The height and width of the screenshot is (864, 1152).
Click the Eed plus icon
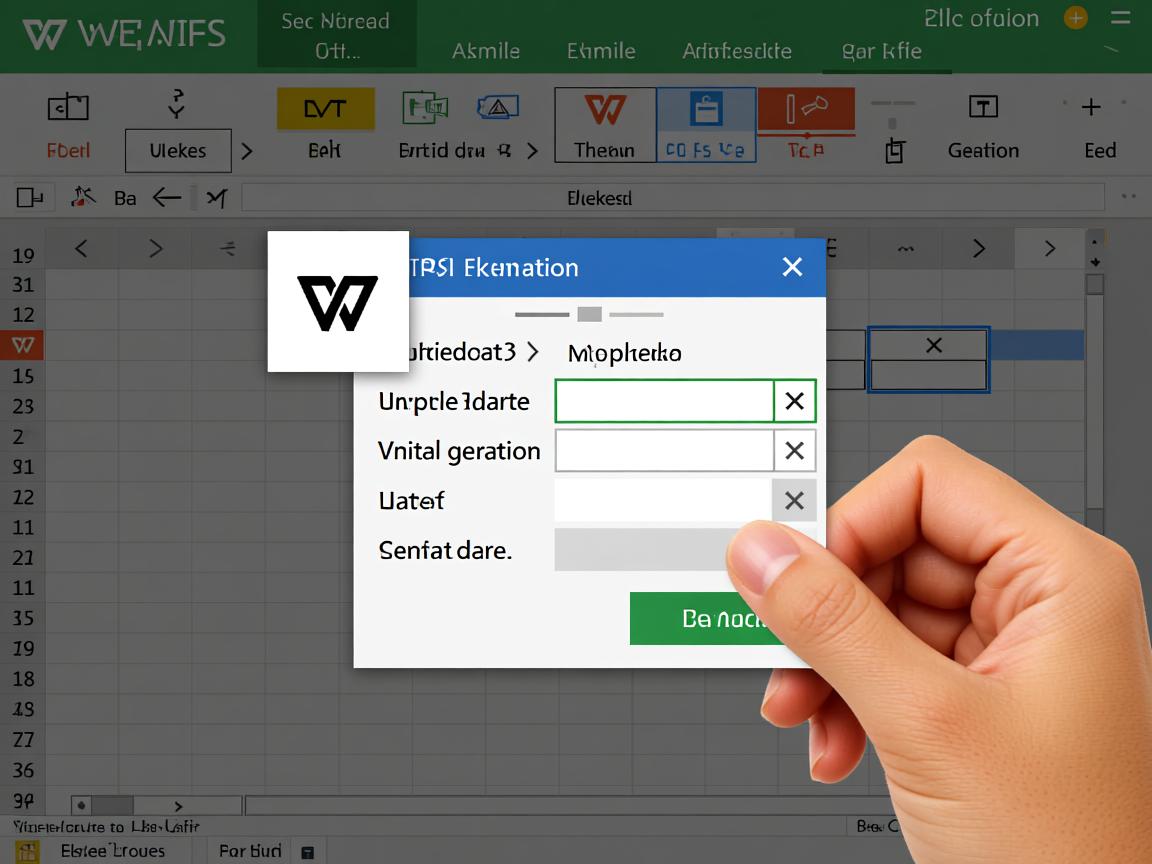(1090, 107)
